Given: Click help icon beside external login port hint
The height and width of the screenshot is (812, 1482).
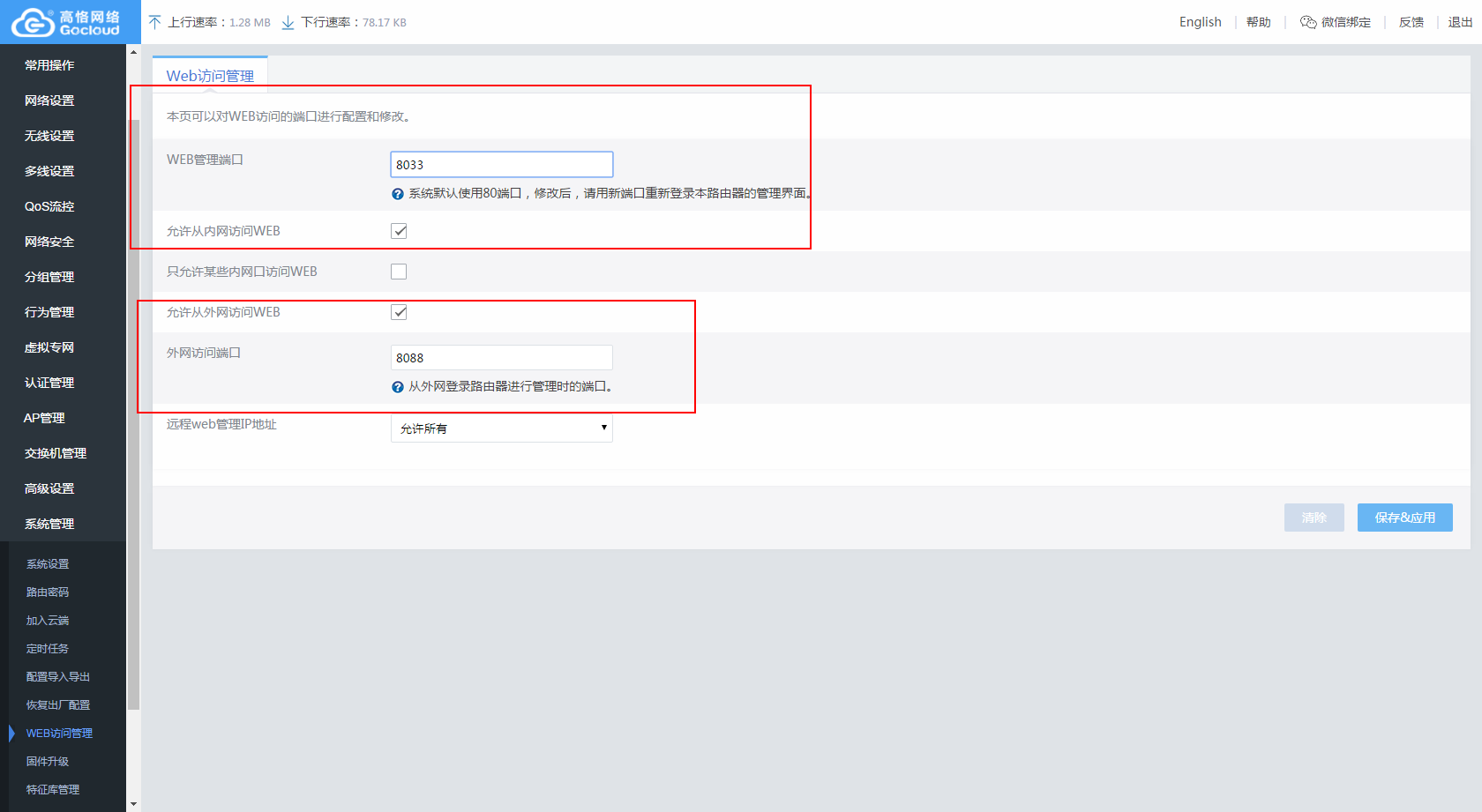Looking at the screenshot, I should [x=398, y=387].
